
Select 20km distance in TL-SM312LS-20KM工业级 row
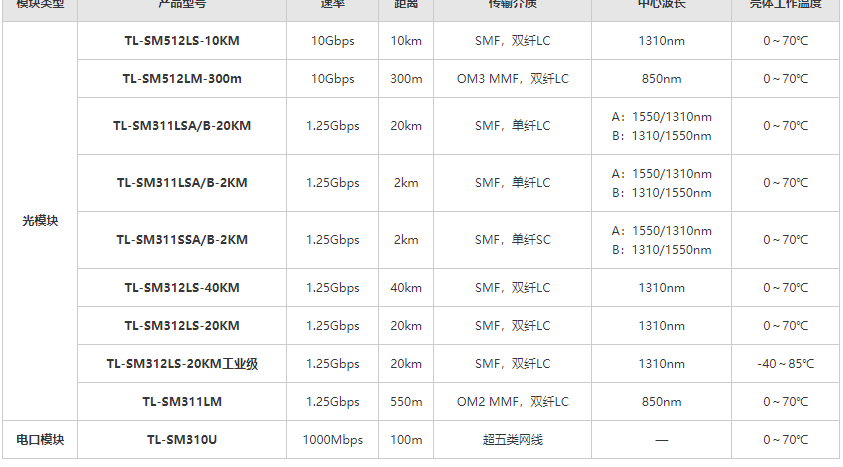pos(406,364)
